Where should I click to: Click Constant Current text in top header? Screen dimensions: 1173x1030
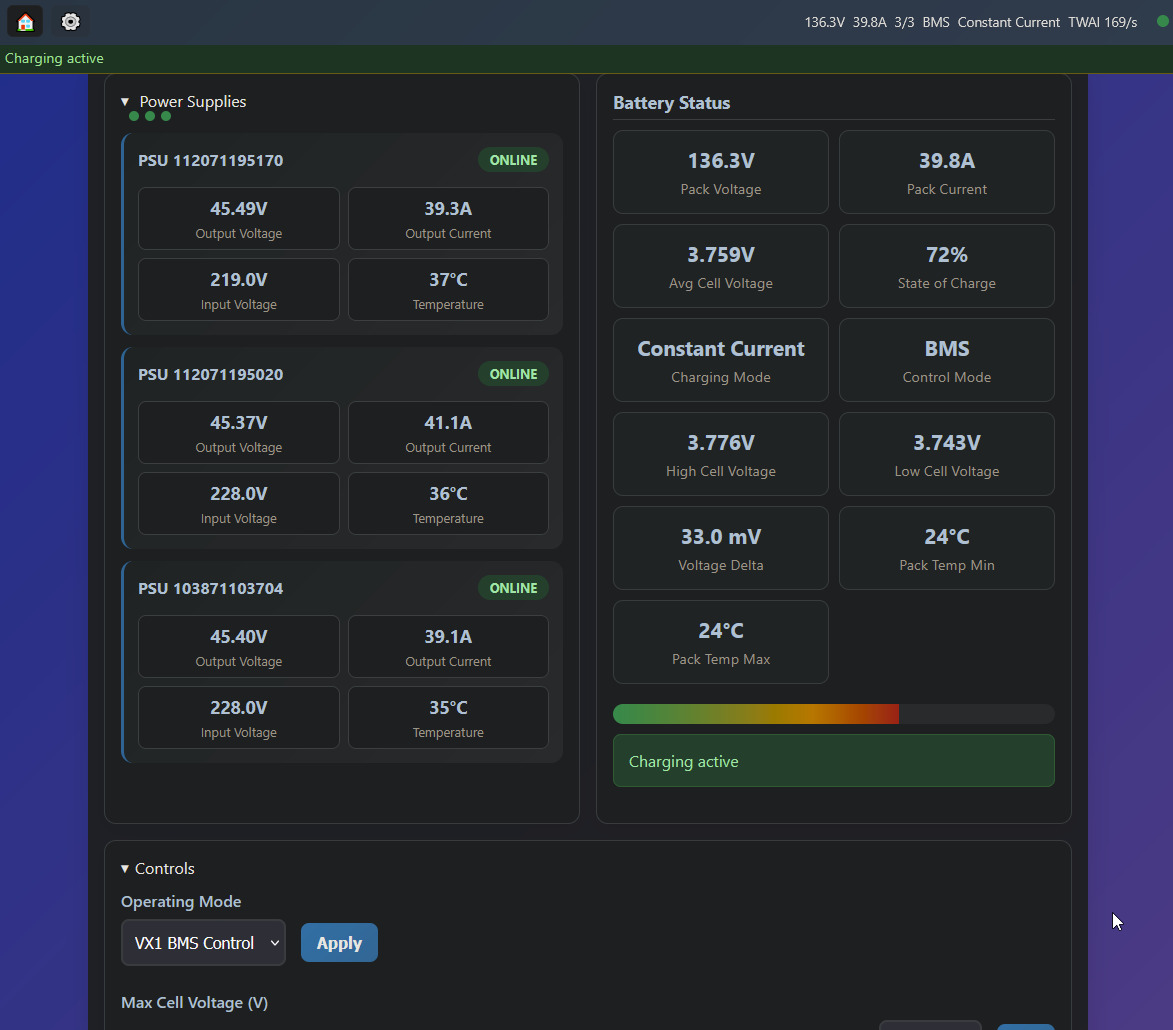click(1008, 22)
